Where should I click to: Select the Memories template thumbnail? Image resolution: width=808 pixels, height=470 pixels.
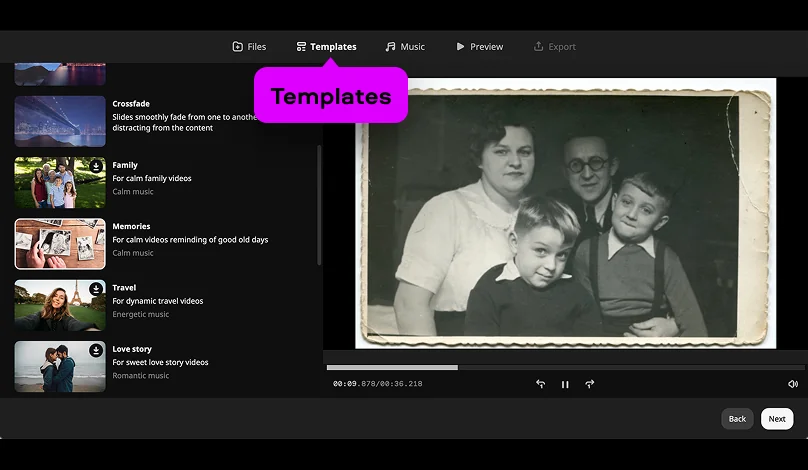(x=60, y=244)
